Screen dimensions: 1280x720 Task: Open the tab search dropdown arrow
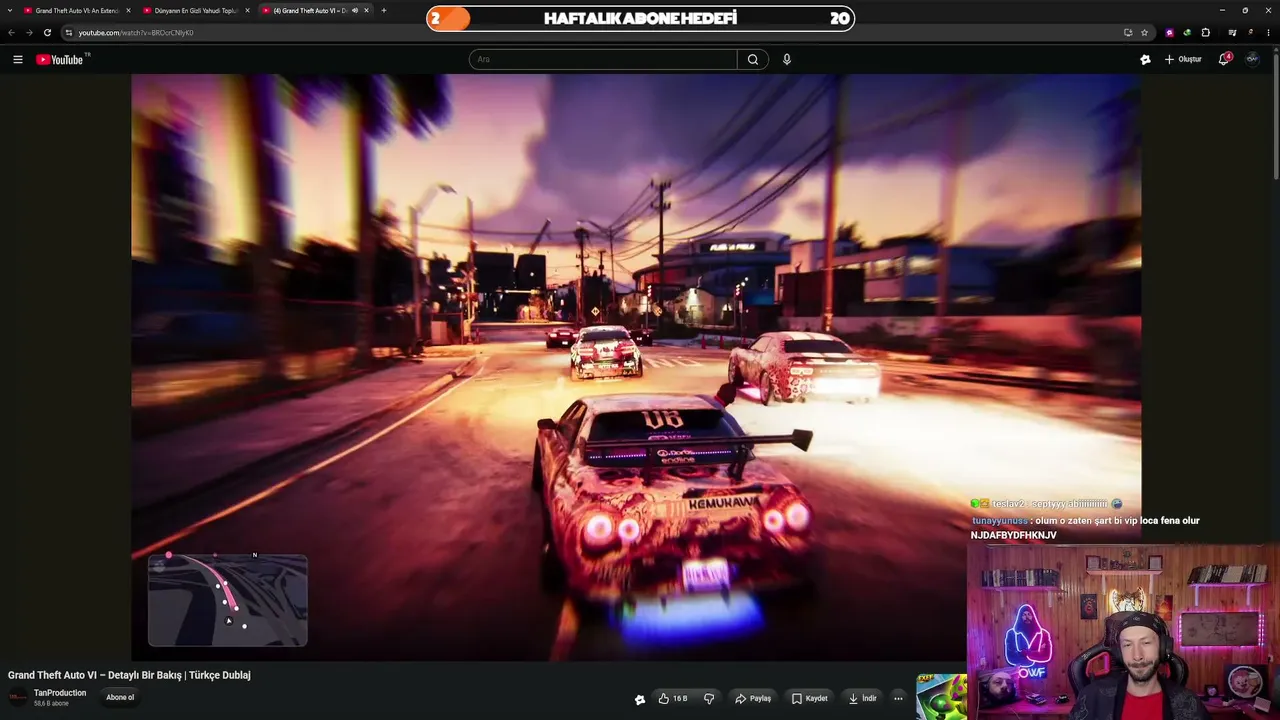point(10,11)
